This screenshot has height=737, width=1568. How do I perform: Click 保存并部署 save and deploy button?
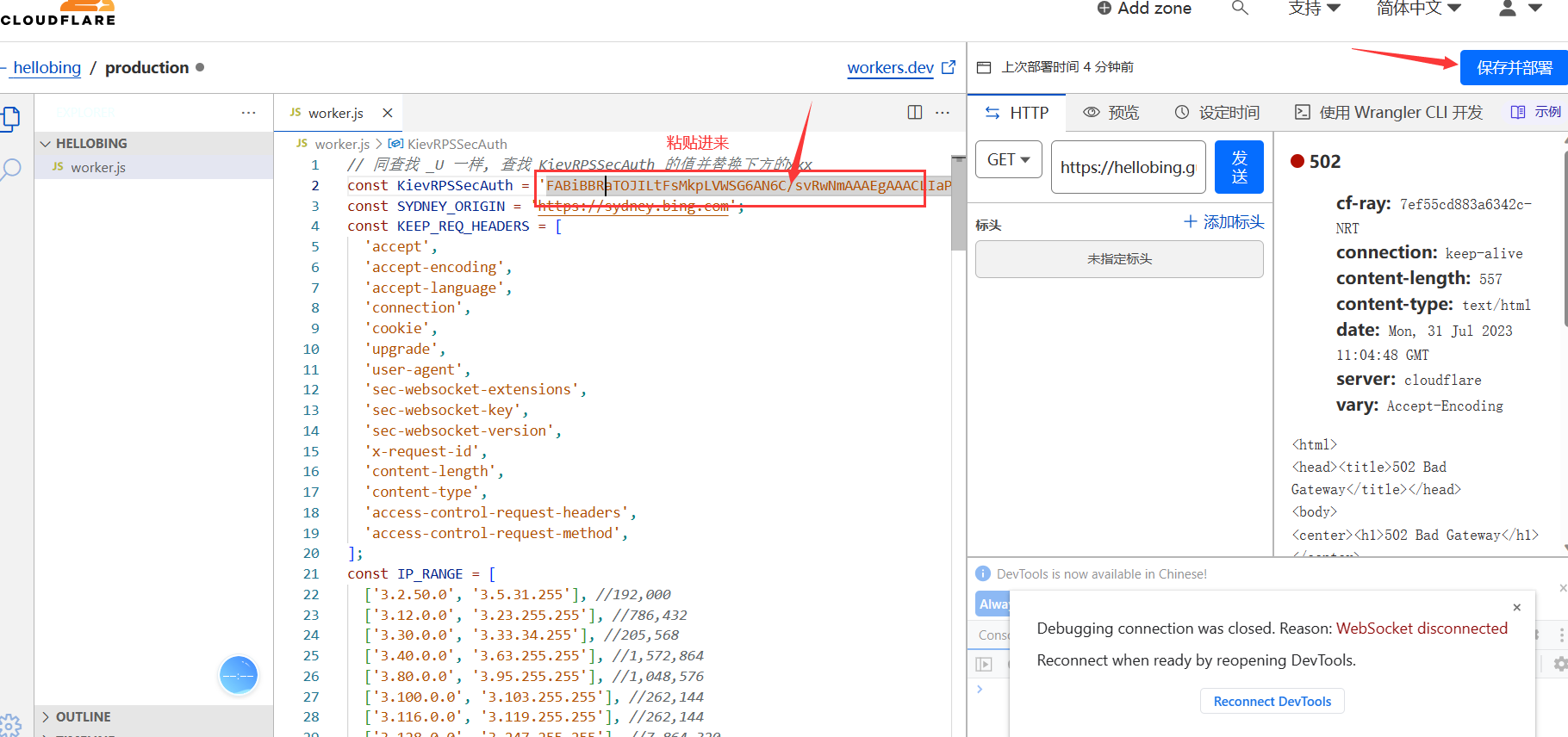1514,67
